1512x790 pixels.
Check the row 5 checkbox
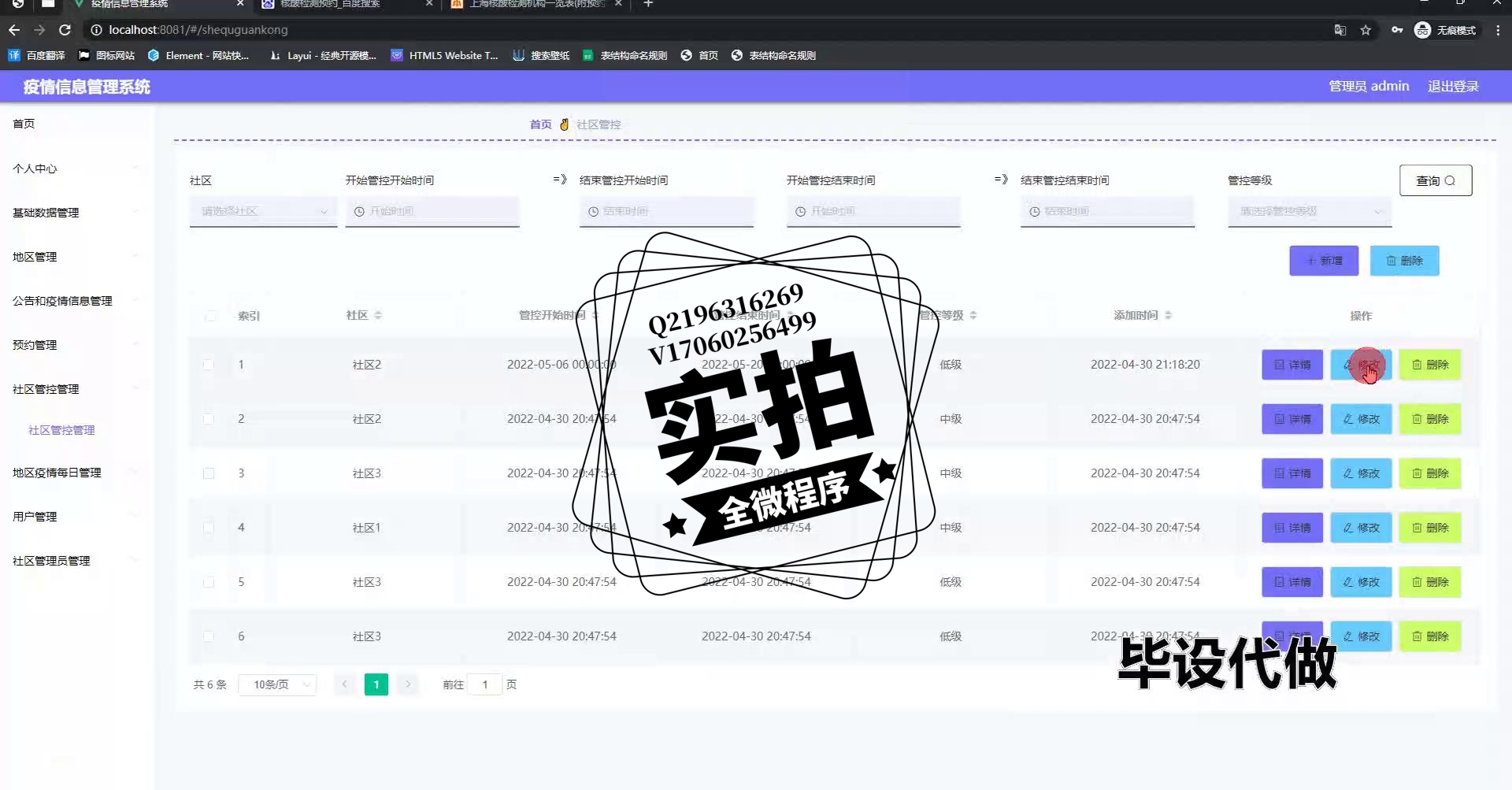(209, 582)
